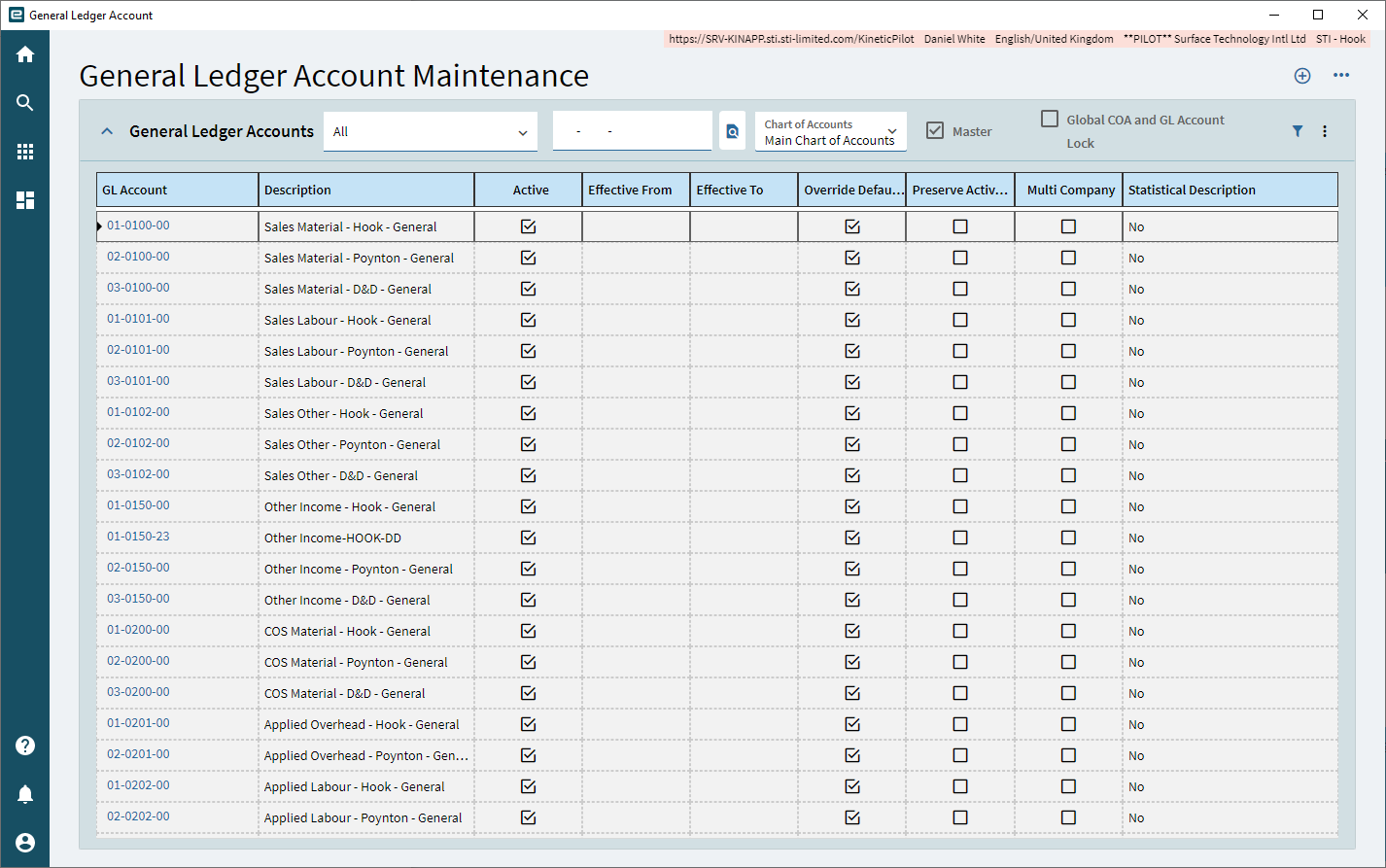Open the All accounts dropdown
The height and width of the screenshot is (868, 1386).
click(x=430, y=130)
